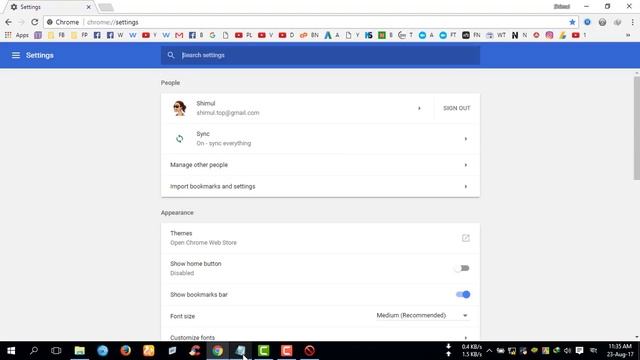Open a new tab with the new-tab button
The width and height of the screenshot is (640, 360).
tap(106, 7)
